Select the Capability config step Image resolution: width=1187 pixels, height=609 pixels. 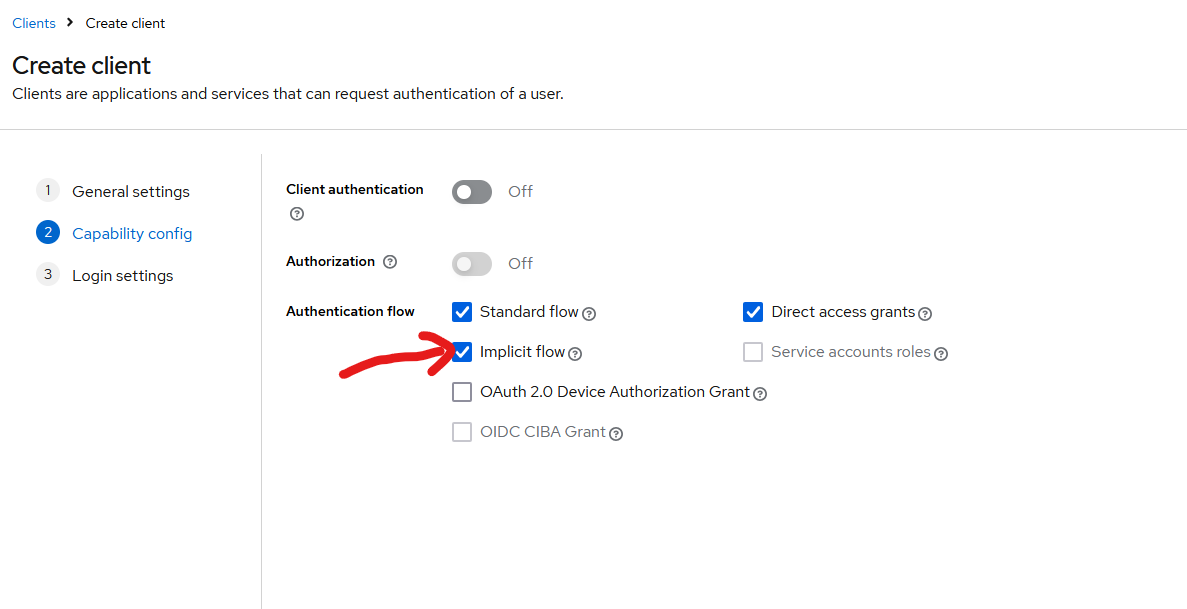[x=132, y=233]
